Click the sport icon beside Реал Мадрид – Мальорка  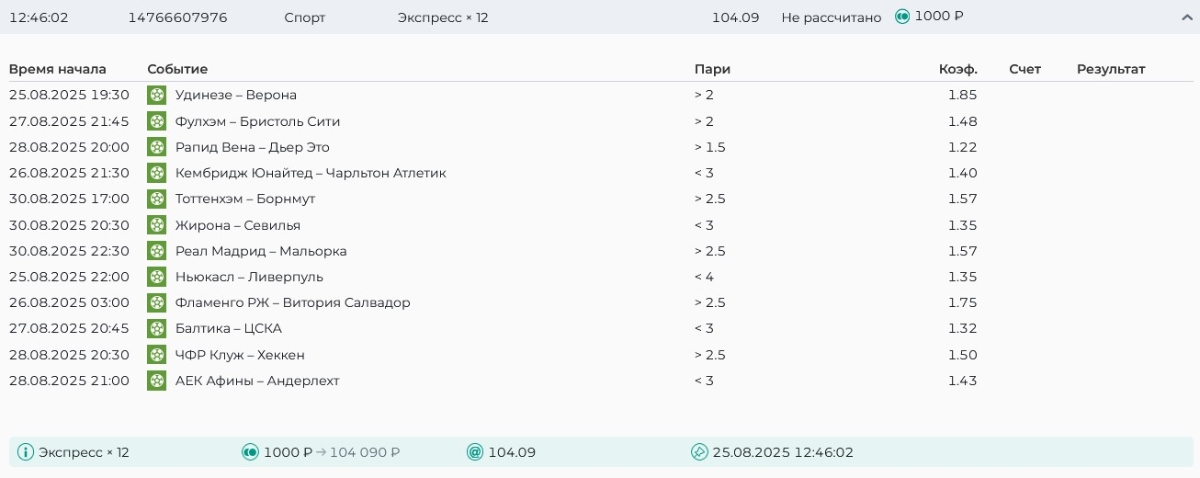[156, 251]
